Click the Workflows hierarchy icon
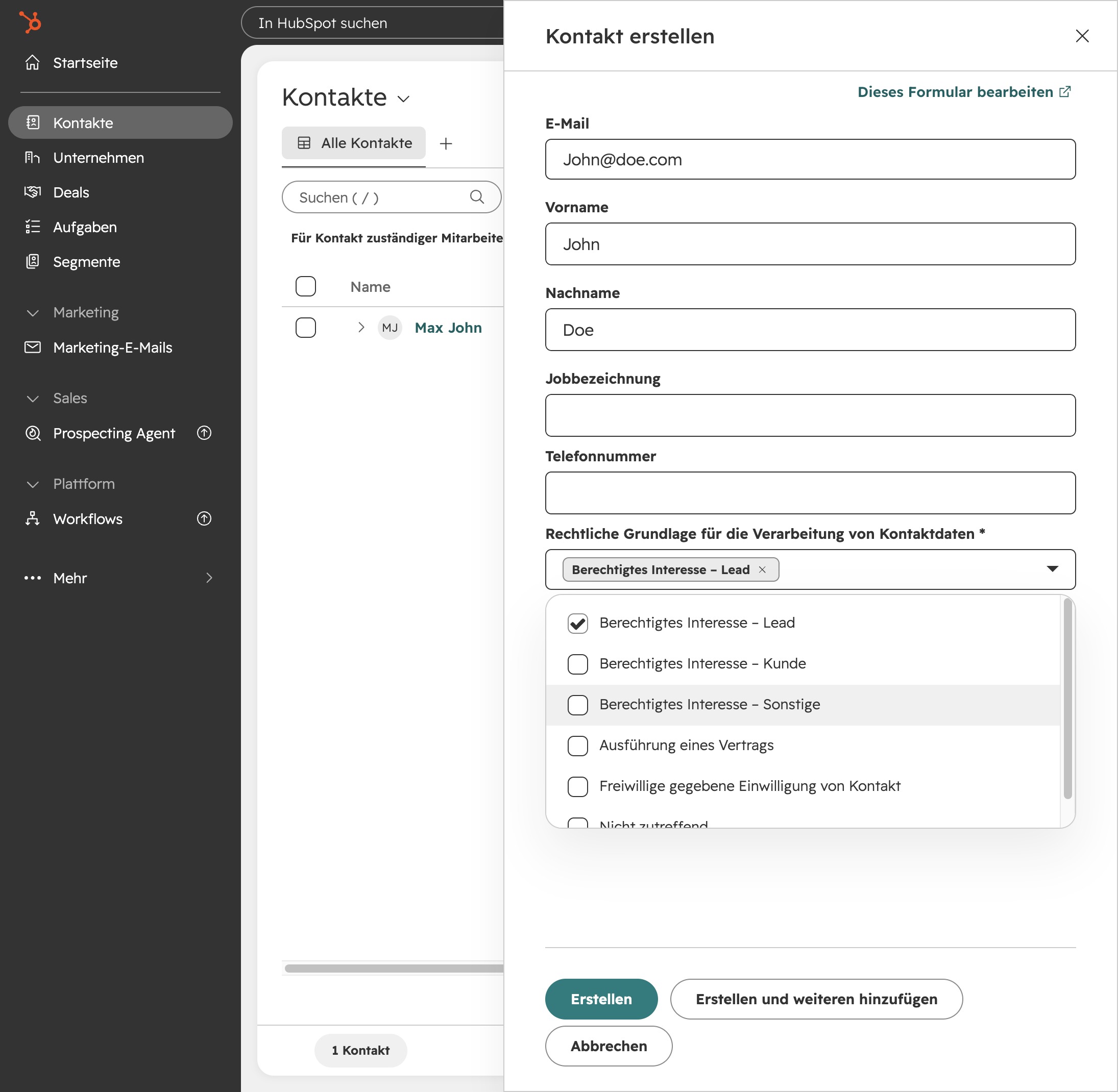This screenshot has width=1118, height=1092. (x=33, y=518)
